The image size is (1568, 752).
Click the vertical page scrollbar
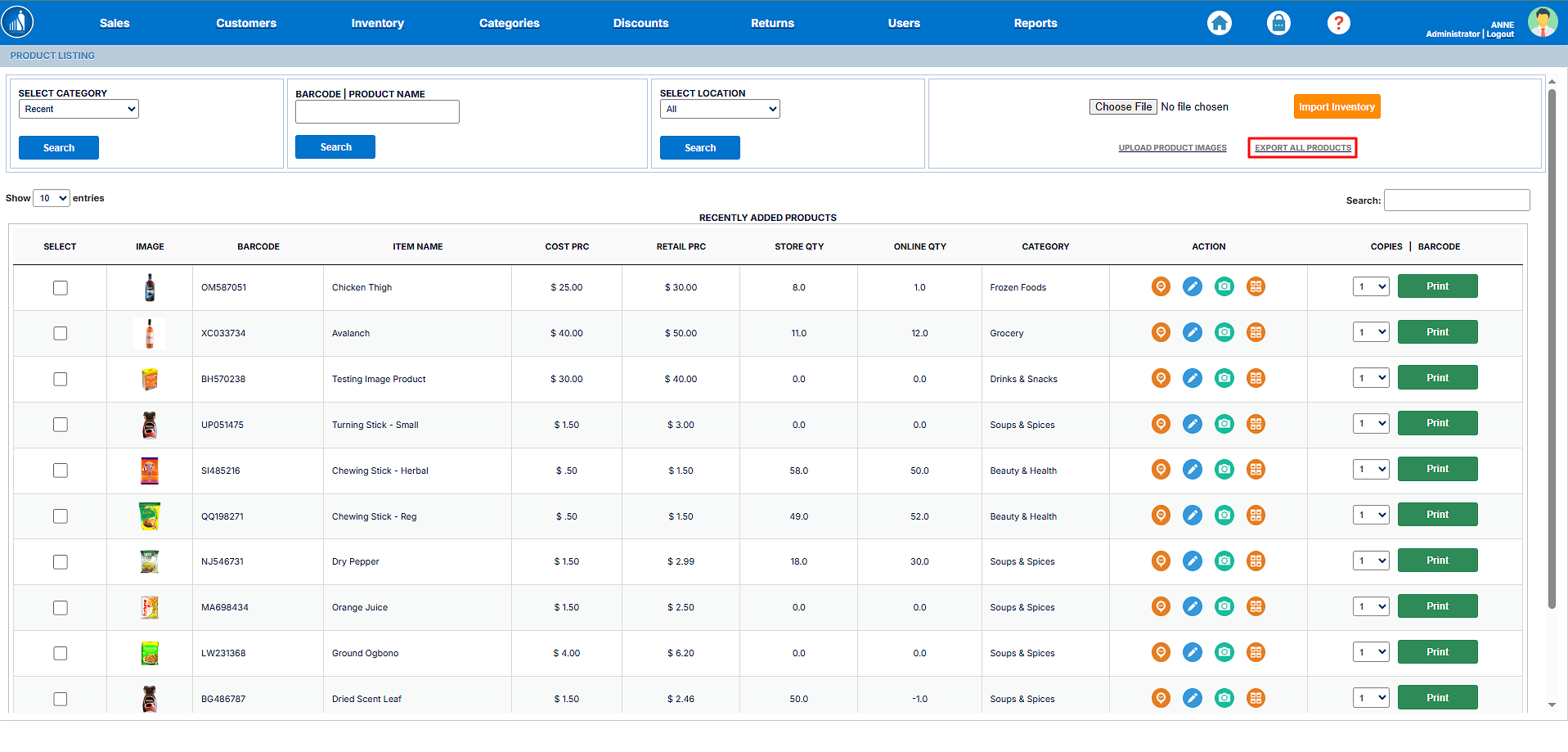click(1552, 348)
